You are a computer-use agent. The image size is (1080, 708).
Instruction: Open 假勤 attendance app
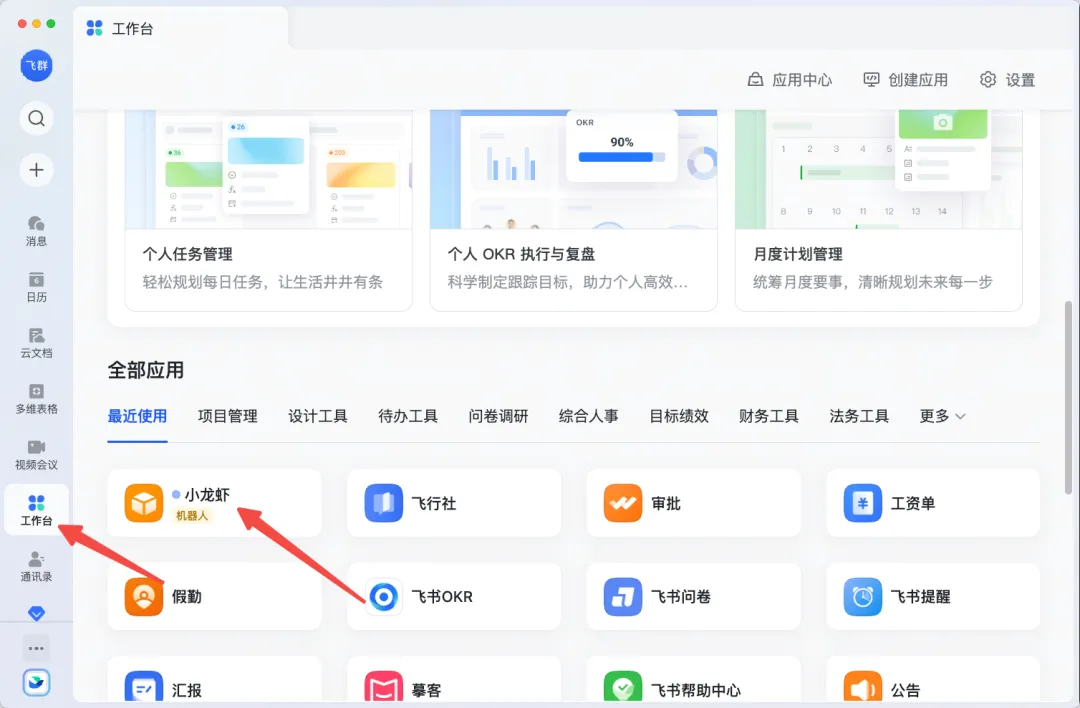214,596
